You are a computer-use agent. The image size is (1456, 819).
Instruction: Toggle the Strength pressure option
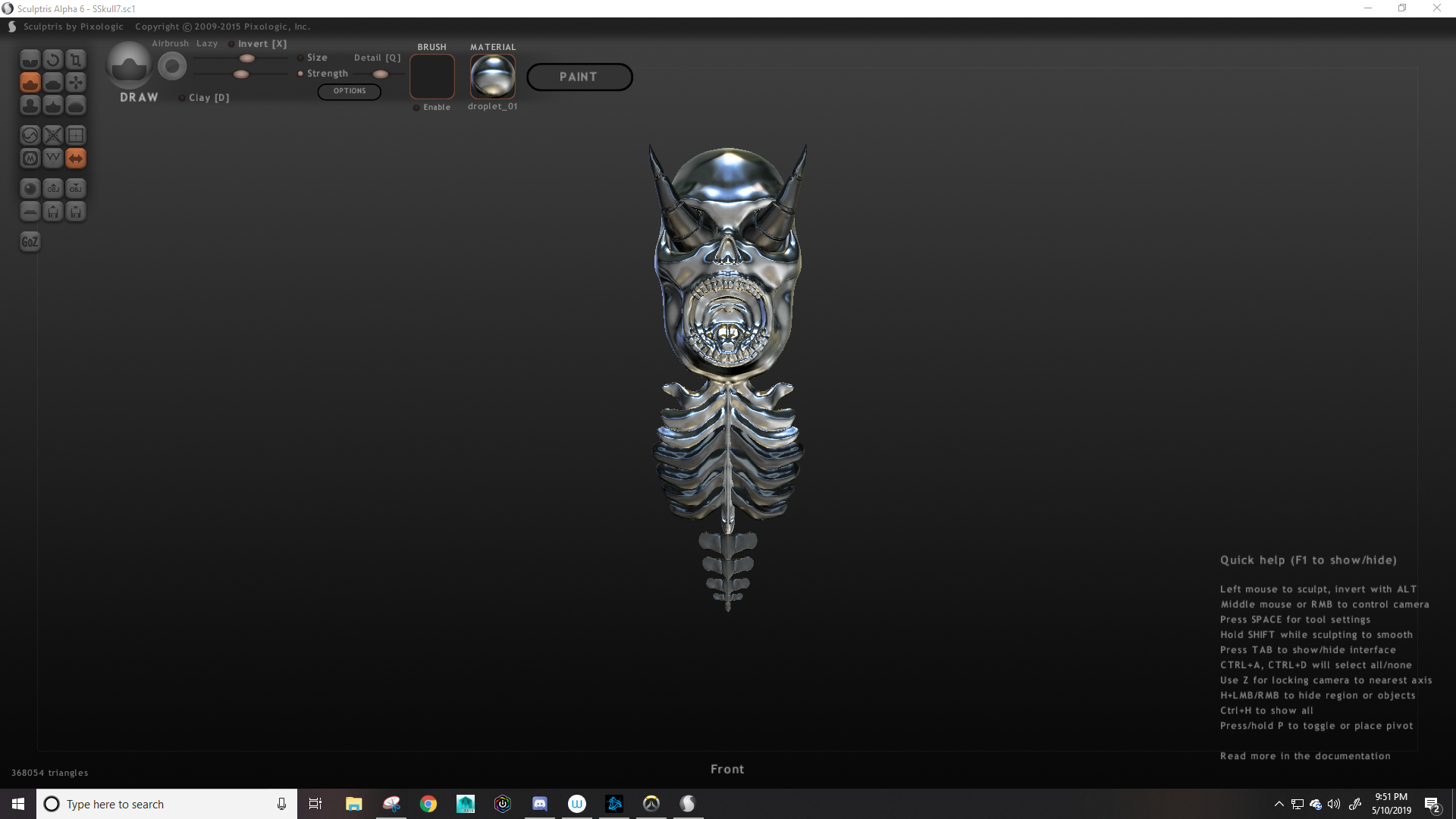323,74
